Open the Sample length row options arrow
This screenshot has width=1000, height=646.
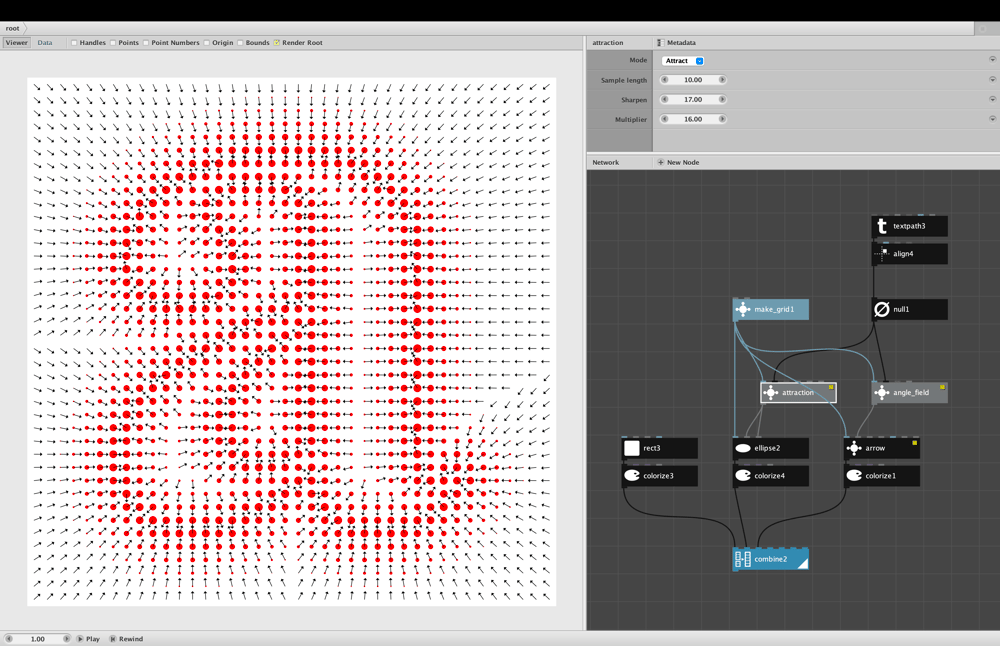tap(992, 80)
